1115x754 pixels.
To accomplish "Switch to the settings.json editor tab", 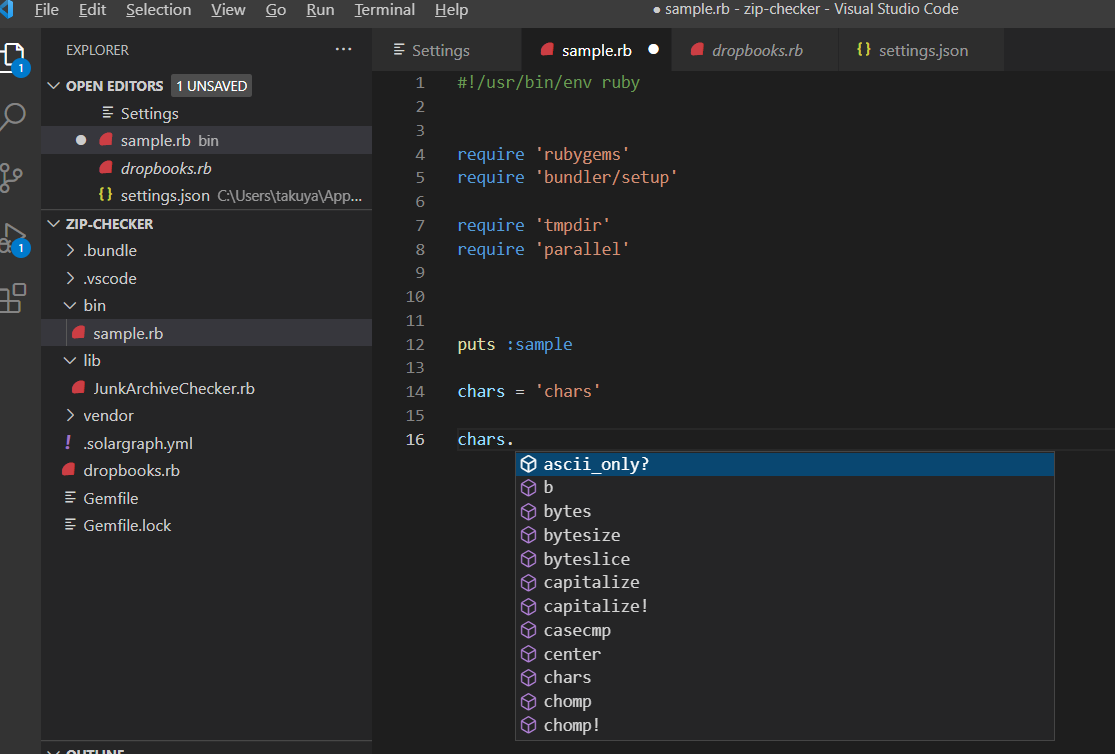I will (922, 50).
